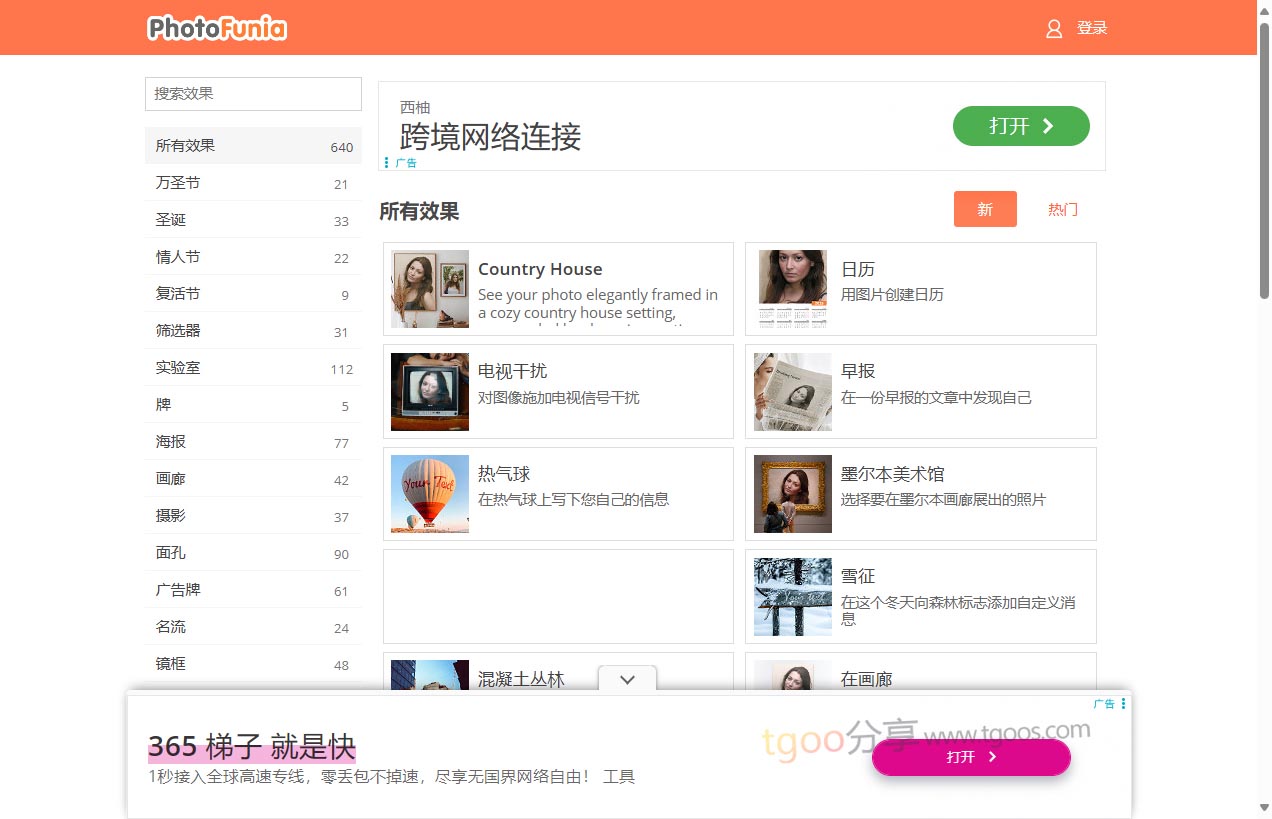Click the PhotoFunia logo
This screenshot has width=1272, height=819.
[x=217, y=28]
